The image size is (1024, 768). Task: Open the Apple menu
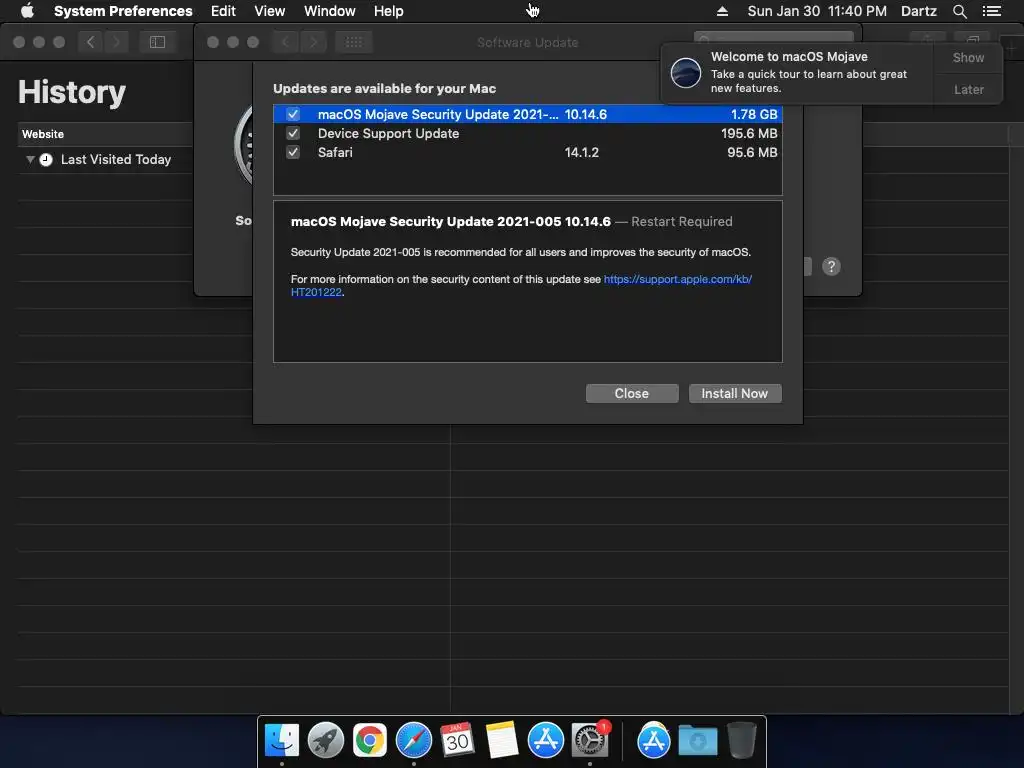point(27,11)
